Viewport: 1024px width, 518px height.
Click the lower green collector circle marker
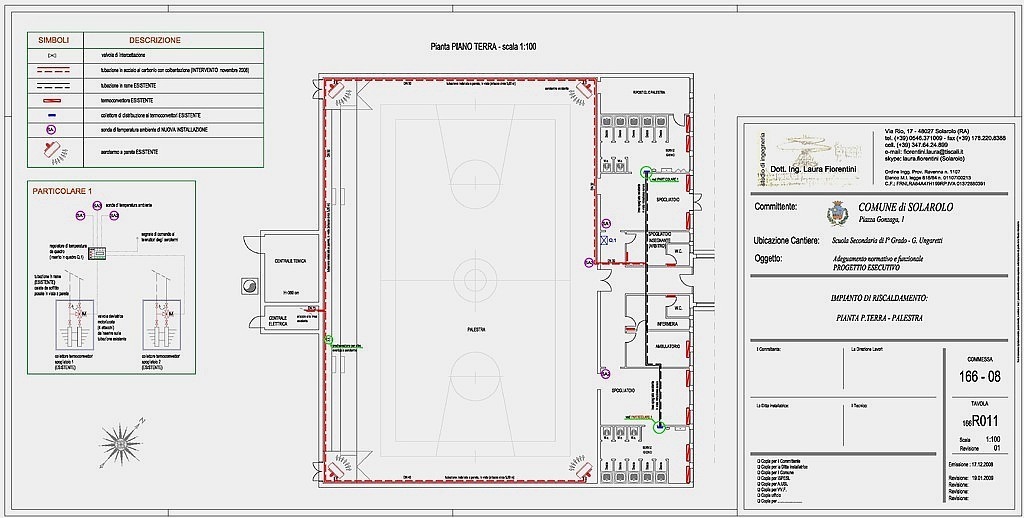[x=659, y=427]
